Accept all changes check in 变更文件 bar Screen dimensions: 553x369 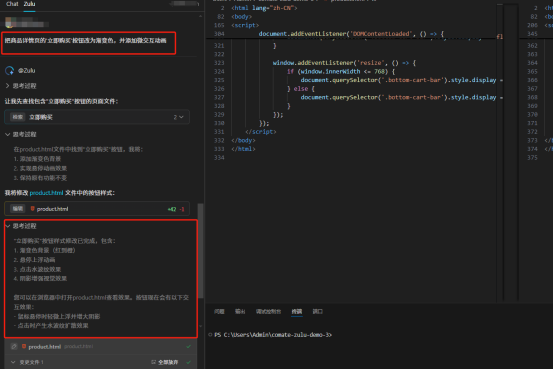click(x=189, y=362)
